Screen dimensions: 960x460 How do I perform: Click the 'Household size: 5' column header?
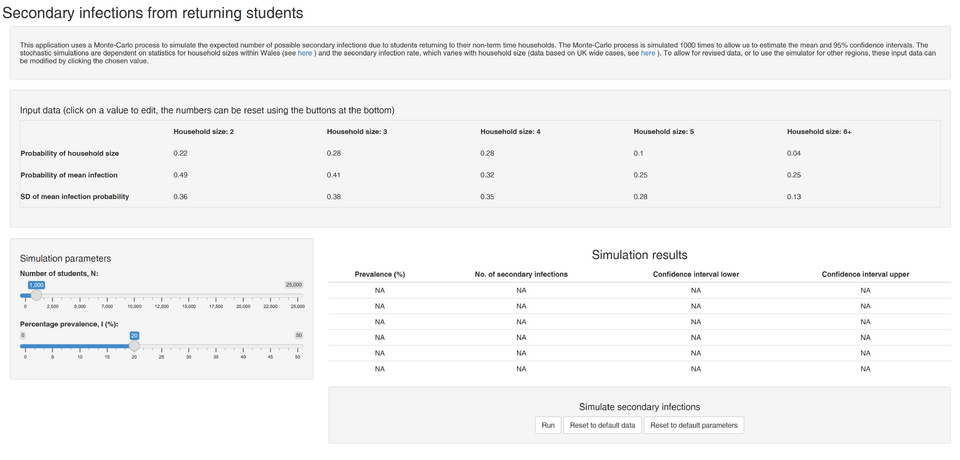click(664, 132)
